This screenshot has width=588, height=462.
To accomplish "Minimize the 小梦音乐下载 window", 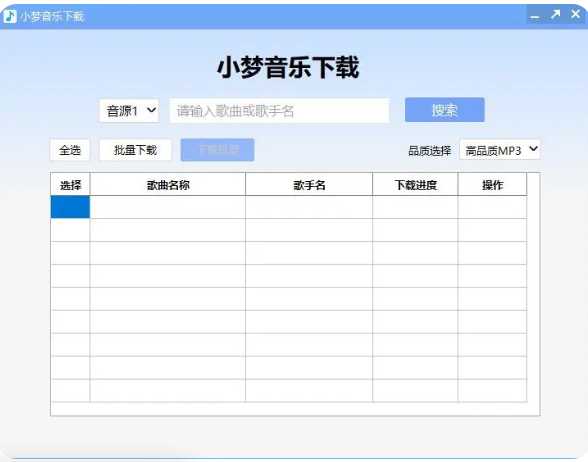I will point(535,16).
